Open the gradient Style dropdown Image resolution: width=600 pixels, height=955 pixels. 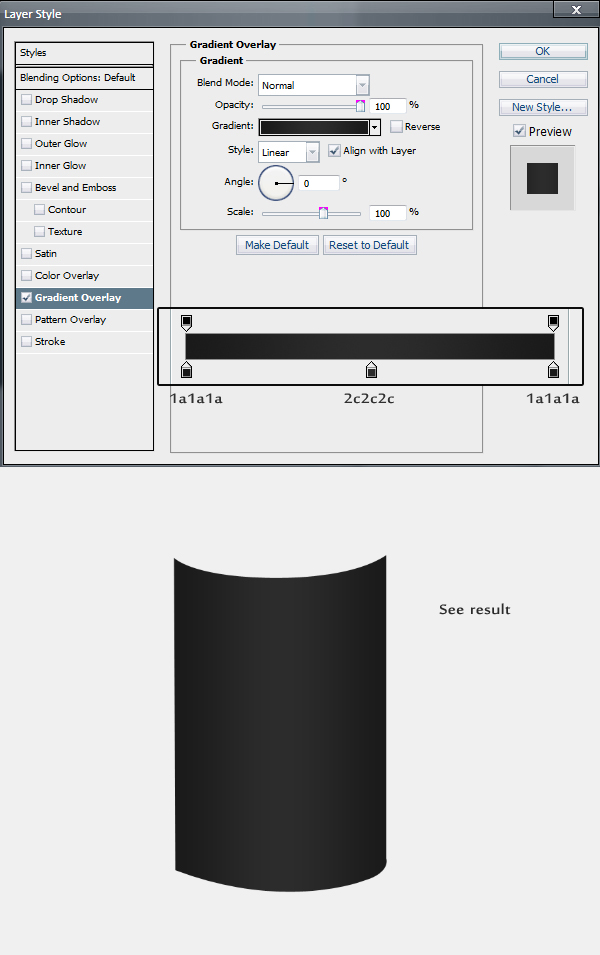point(289,151)
